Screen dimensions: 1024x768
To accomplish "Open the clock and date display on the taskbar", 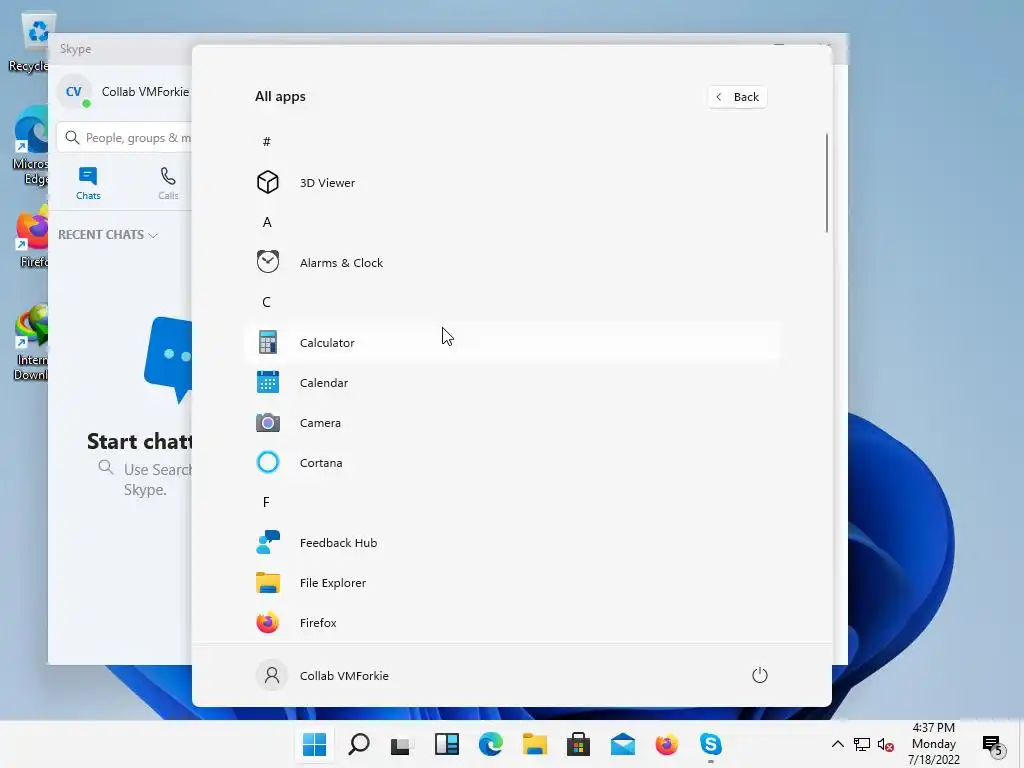I will coord(933,744).
